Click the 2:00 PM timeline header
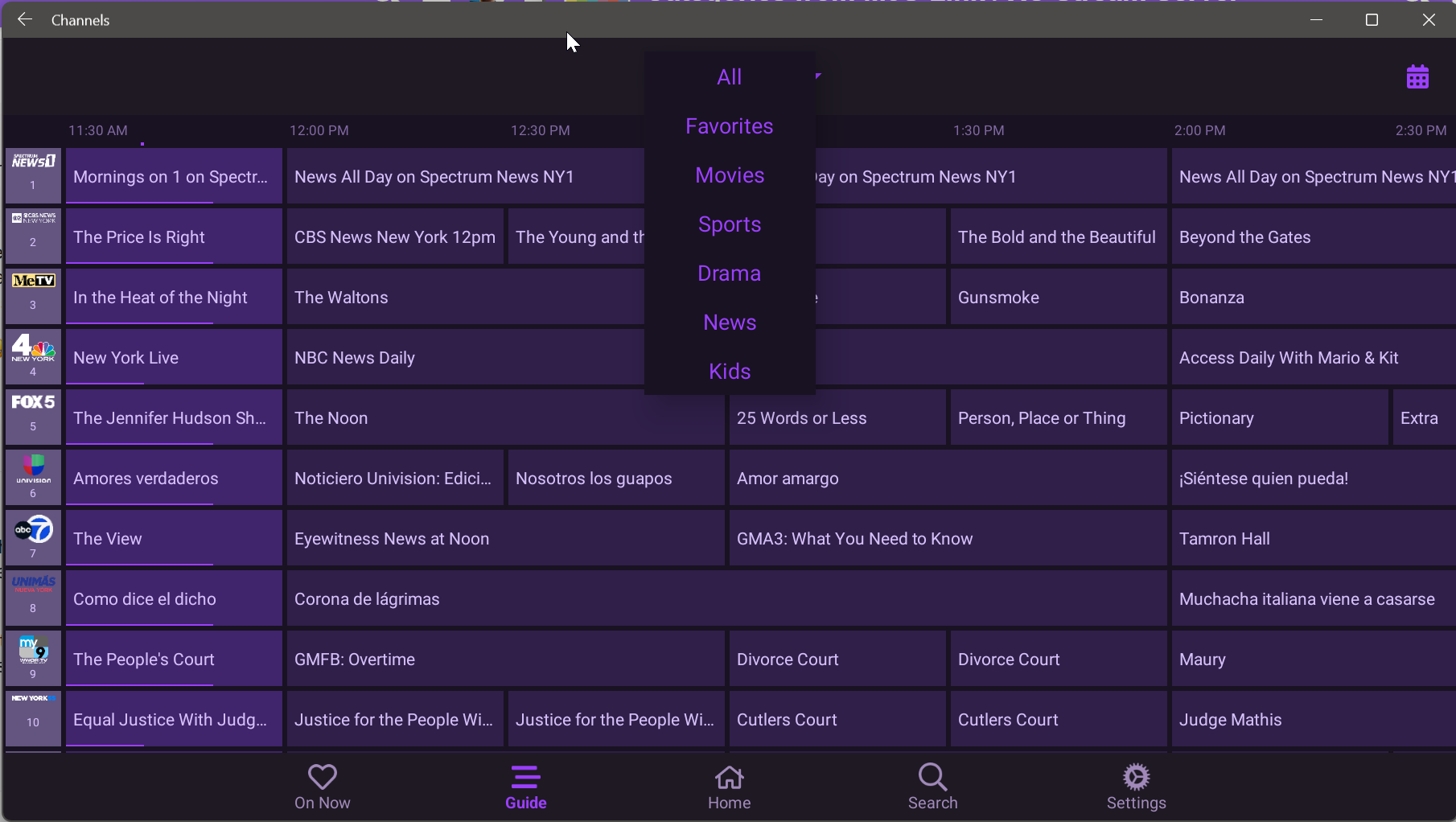This screenshot has height=822, width=1456. (x=1199, y=129)
